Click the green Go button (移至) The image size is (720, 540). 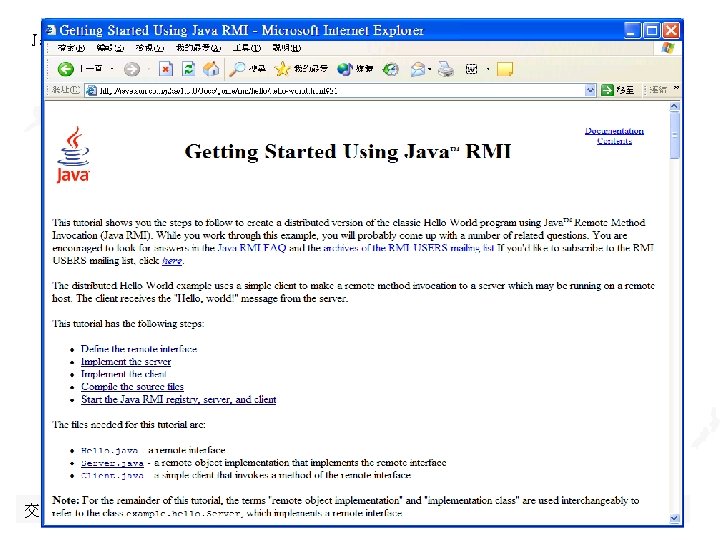coord(617,90)
